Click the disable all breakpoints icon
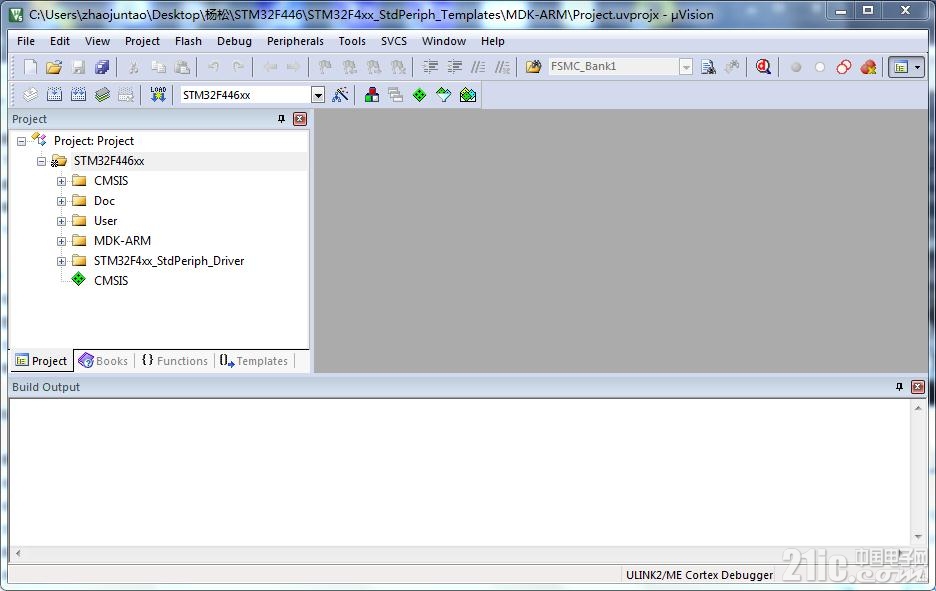The height and width of the screenshot is (591, 936). tap(843, 67)
